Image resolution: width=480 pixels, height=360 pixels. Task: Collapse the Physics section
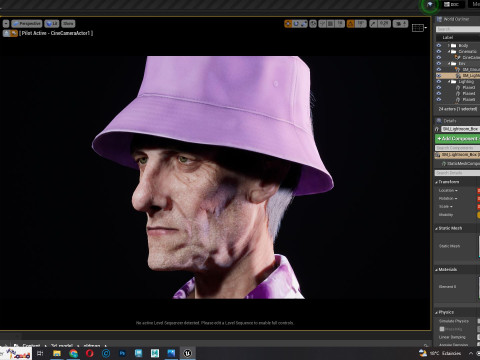coord(436,312)
